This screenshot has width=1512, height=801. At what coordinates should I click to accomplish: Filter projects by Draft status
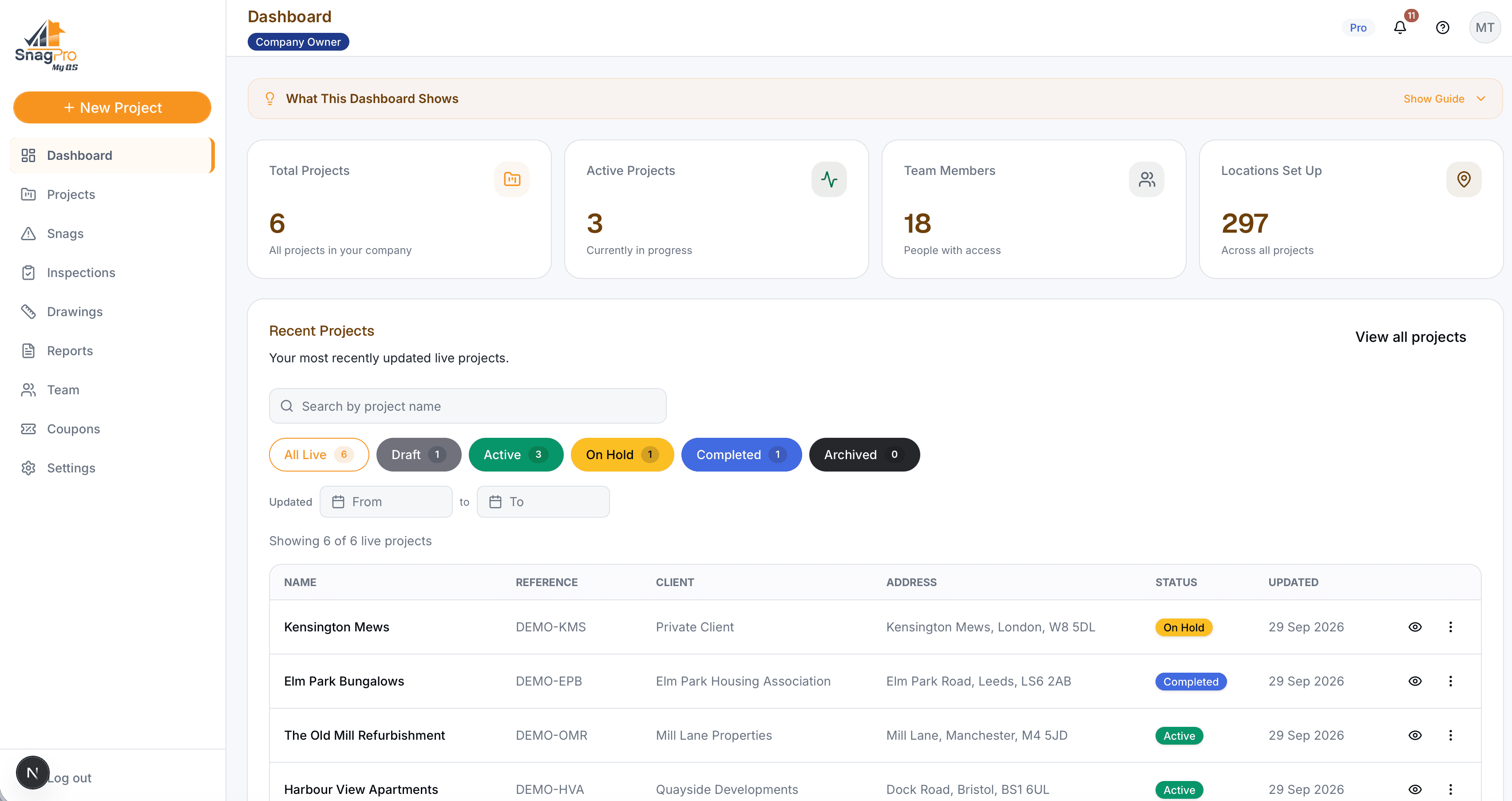pyautogui.click(x=419, y=455)
